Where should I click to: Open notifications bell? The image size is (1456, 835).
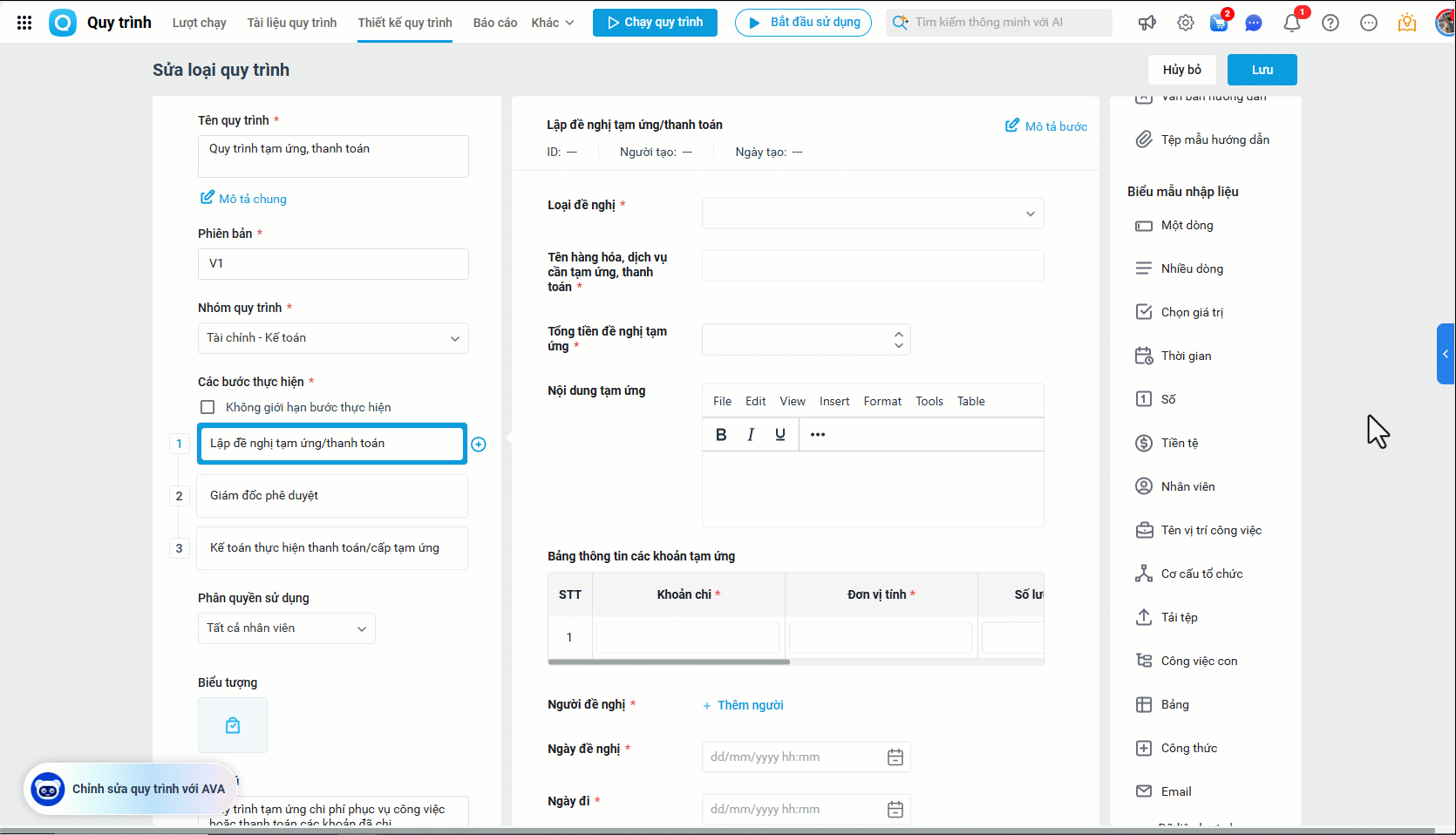(x=1292, y=23)
